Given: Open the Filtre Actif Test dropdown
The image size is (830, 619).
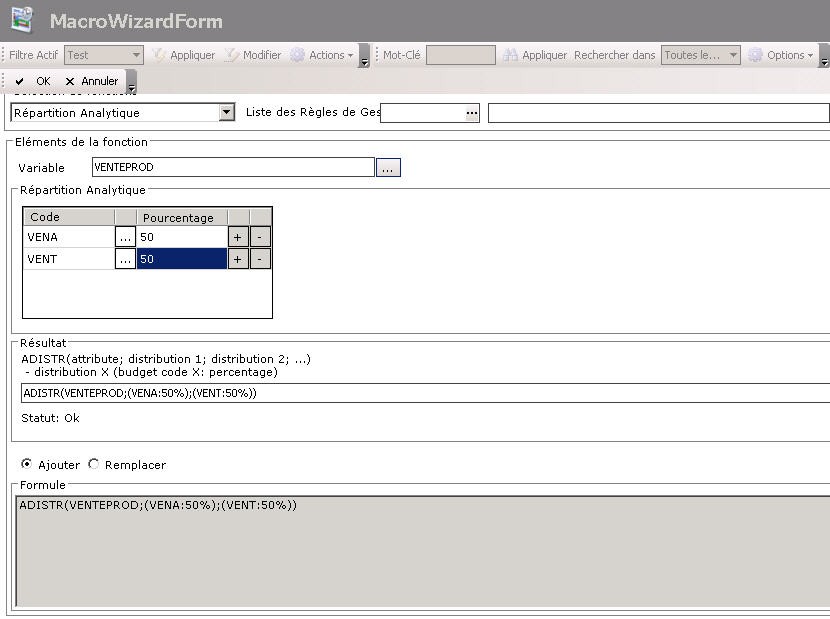Looking at the screenshot, I should point(135,55).
